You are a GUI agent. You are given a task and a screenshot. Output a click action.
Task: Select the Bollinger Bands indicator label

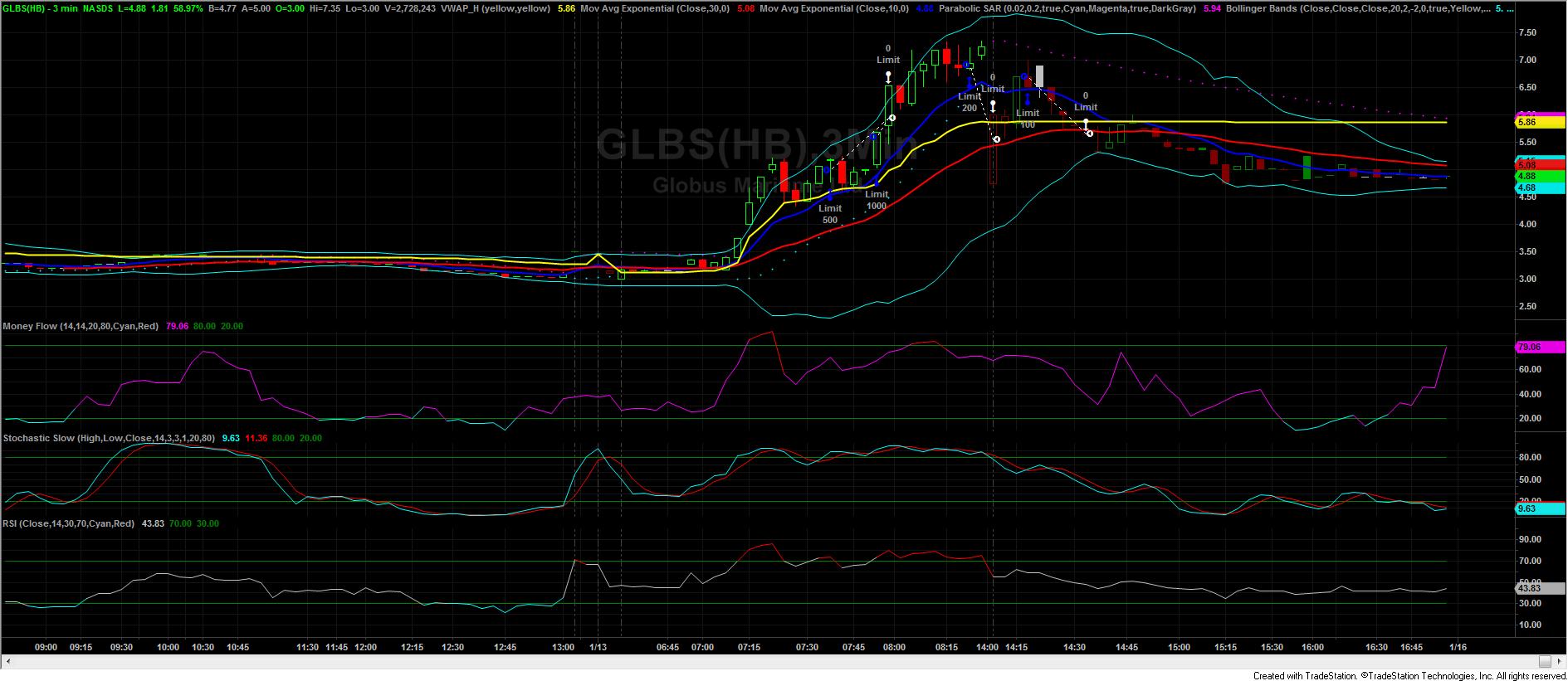pyautogui.click(x=1359, y=8)
